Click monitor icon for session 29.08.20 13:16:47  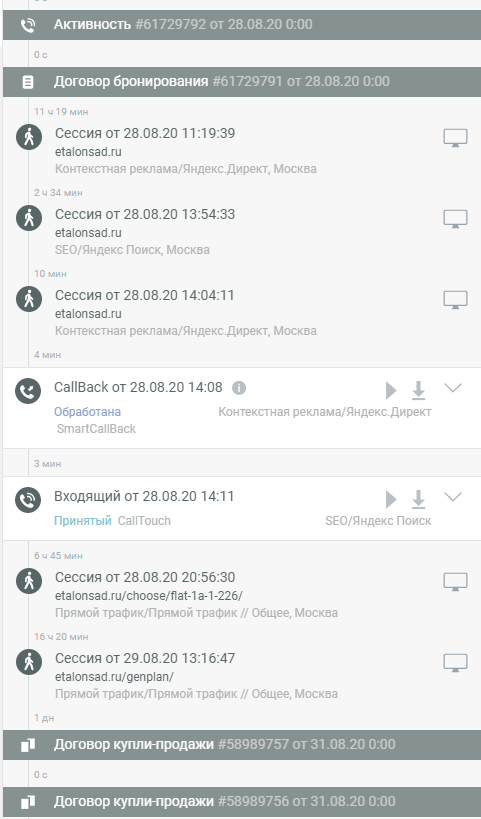click(x=455, y=663)
